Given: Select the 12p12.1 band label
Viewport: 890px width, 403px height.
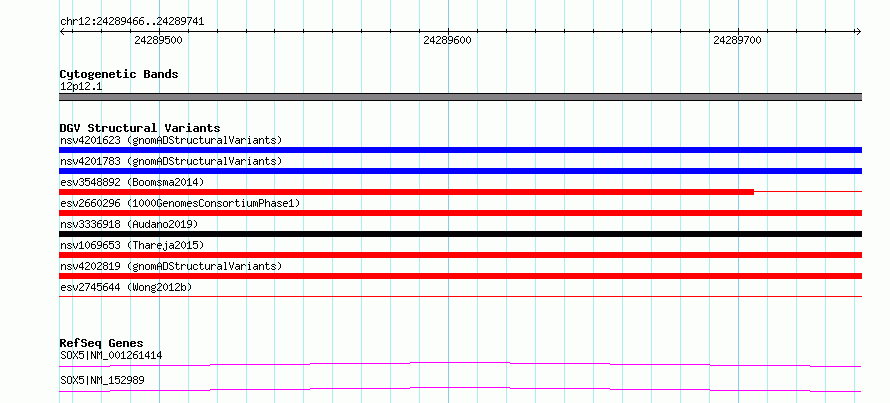Looking at the screenshot, I should coord(81,87).
